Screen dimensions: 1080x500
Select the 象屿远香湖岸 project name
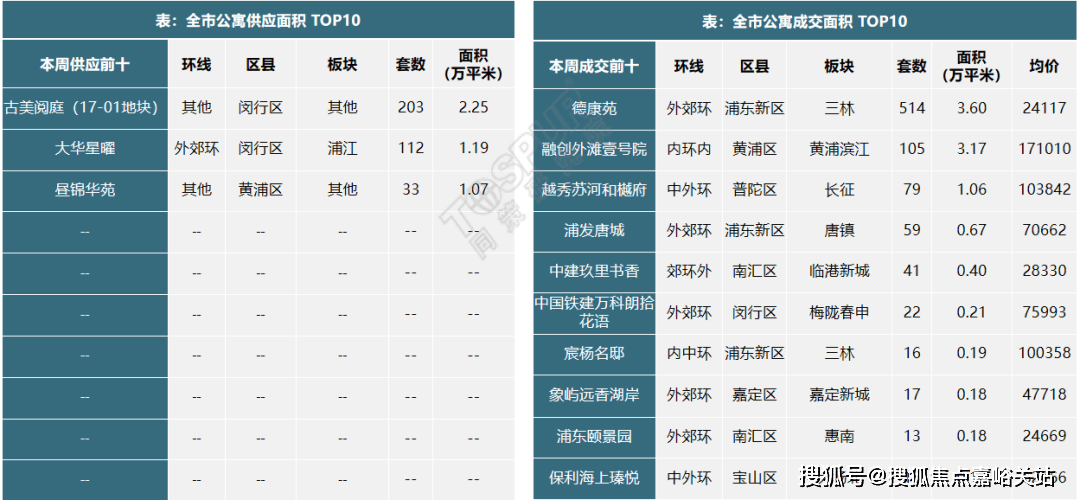pyautogui.click(x=594, y=395)
